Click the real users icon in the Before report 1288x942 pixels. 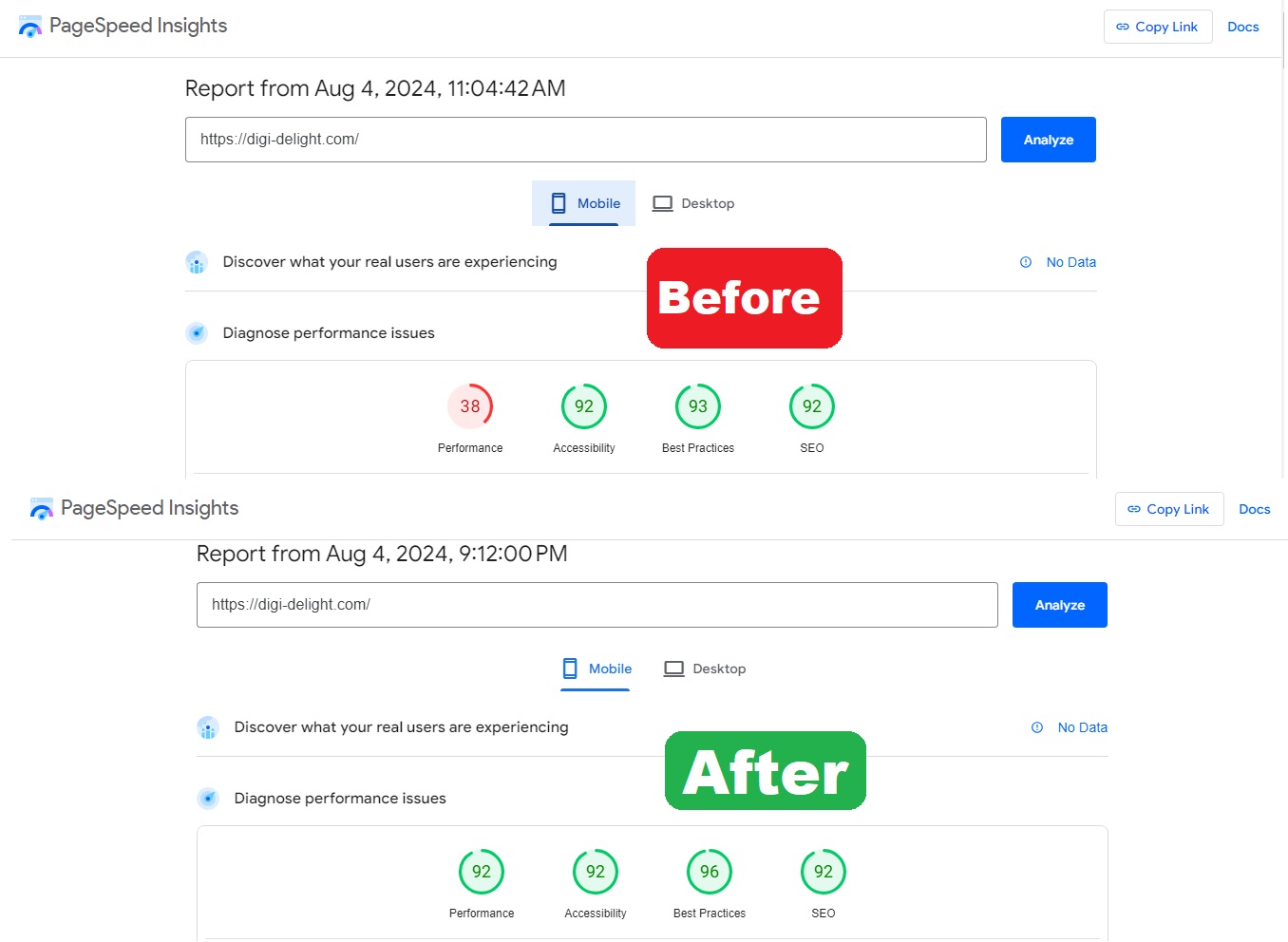pyautogui.click(x=197, y=263)
